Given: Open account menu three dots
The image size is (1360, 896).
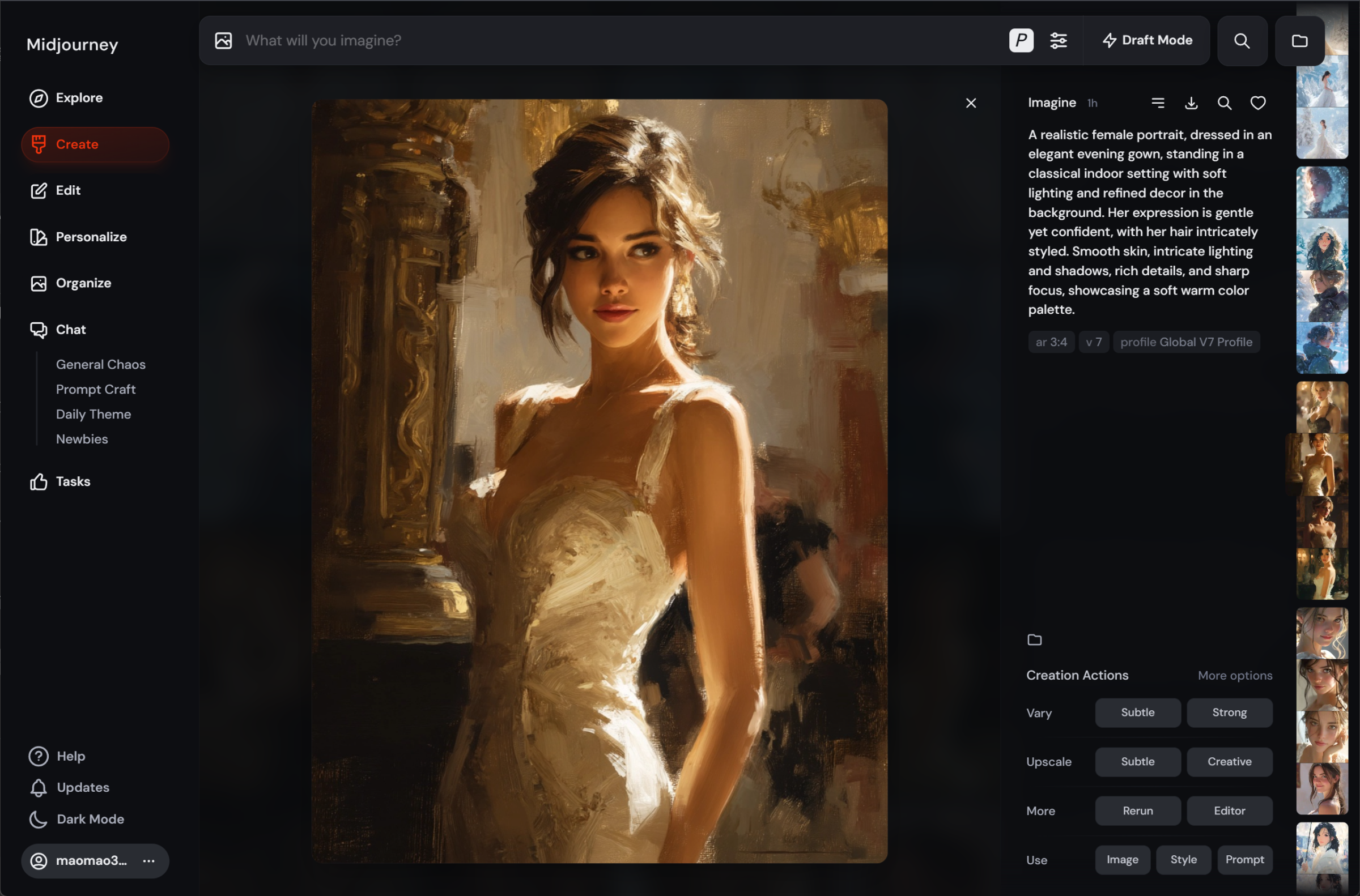Looking at the screenshot, I should point(148,860).
